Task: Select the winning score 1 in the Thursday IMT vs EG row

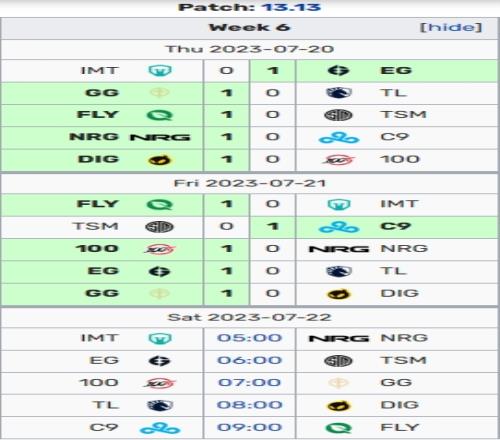Action: pyautogui.click(x=273, y=71)
